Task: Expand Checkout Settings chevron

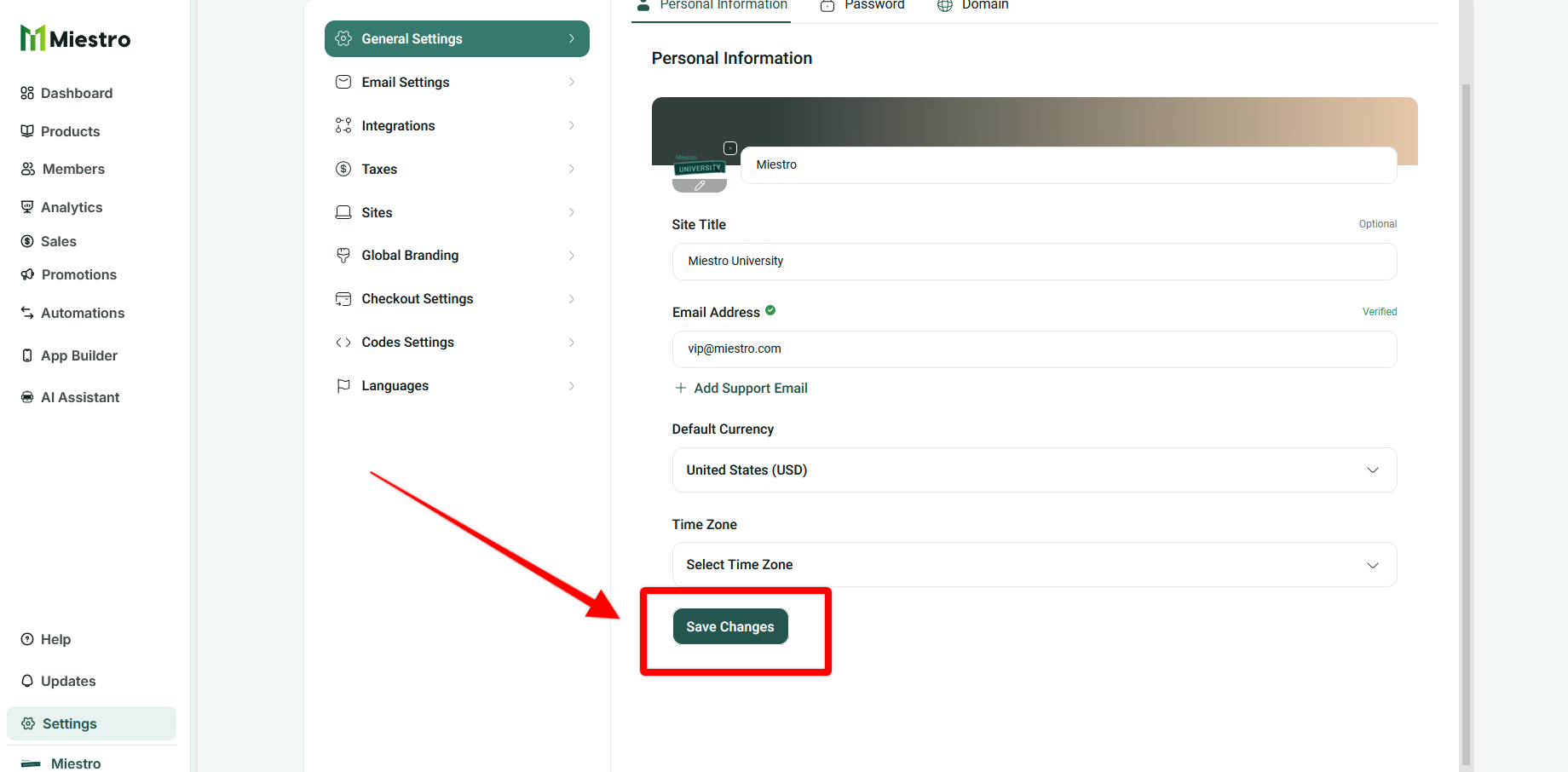Action: point(572,299)
